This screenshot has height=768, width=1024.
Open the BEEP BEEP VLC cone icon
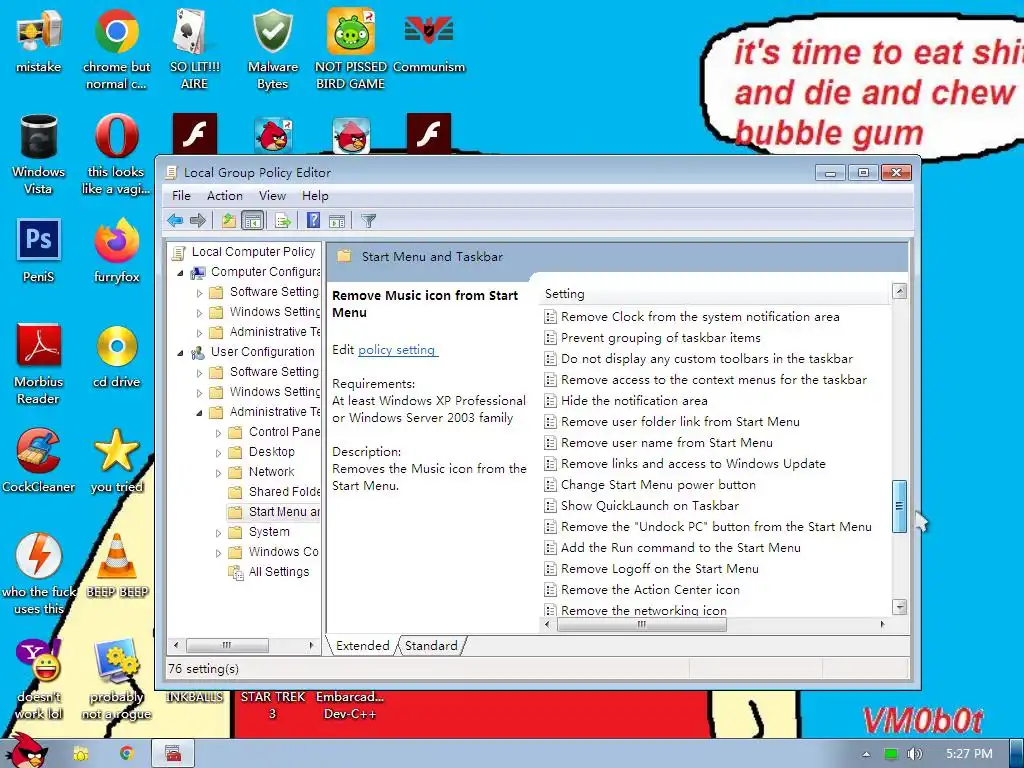pyautogui.click(x=117, y=566)
